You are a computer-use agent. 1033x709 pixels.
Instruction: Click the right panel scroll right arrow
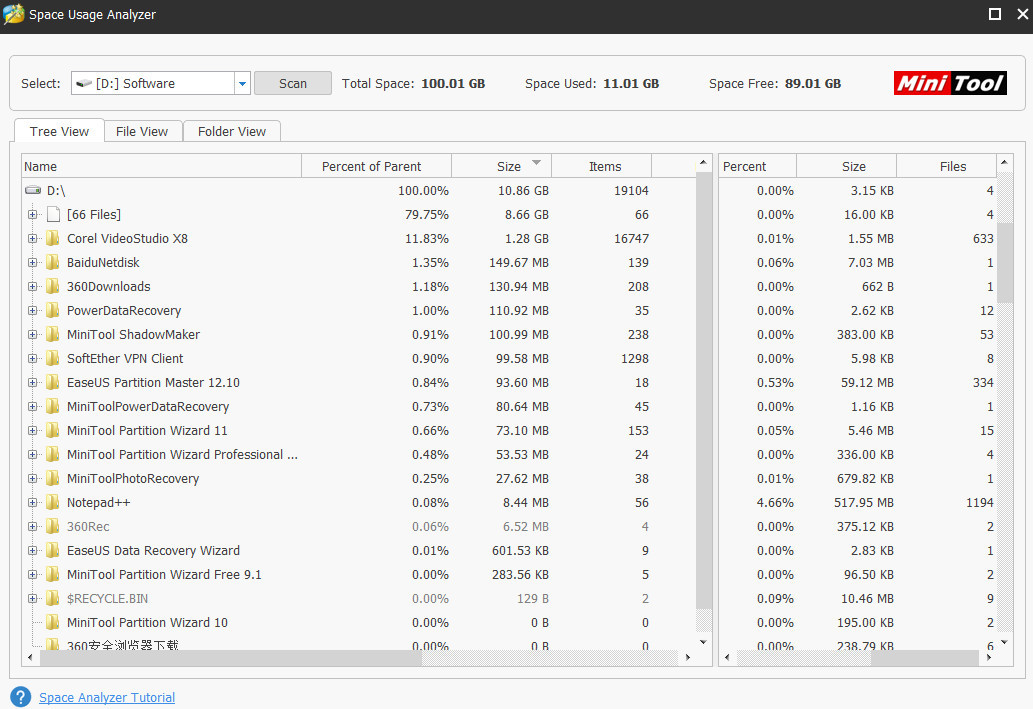989,657
